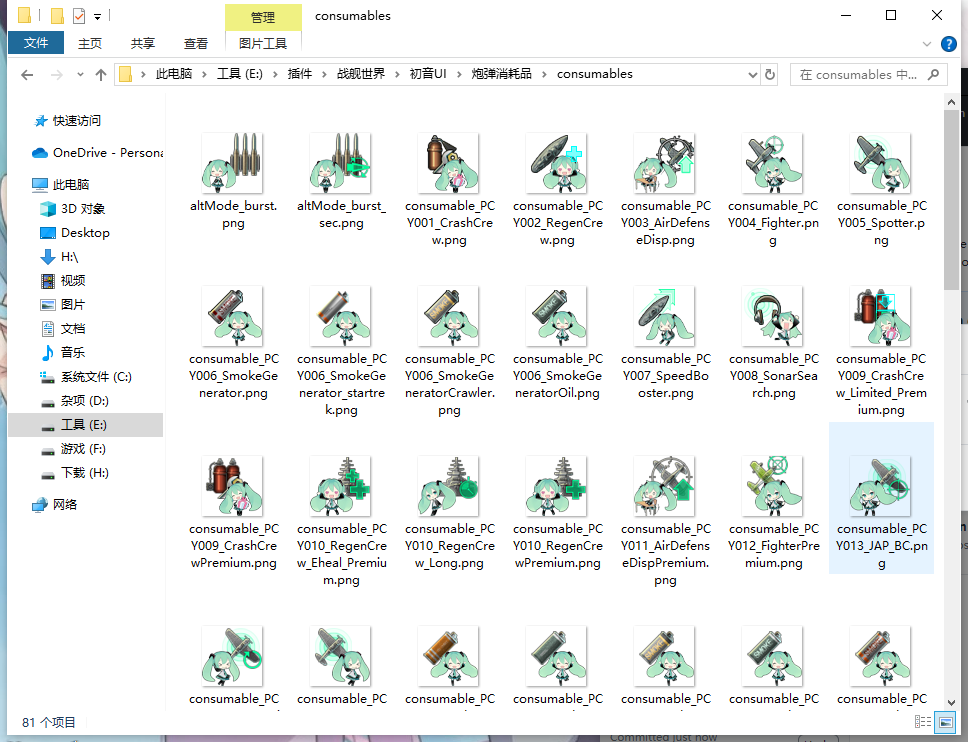Select consumable_PCY006_SmokeGenerator.png icon

pyautogui.click(x=233, y=316)
